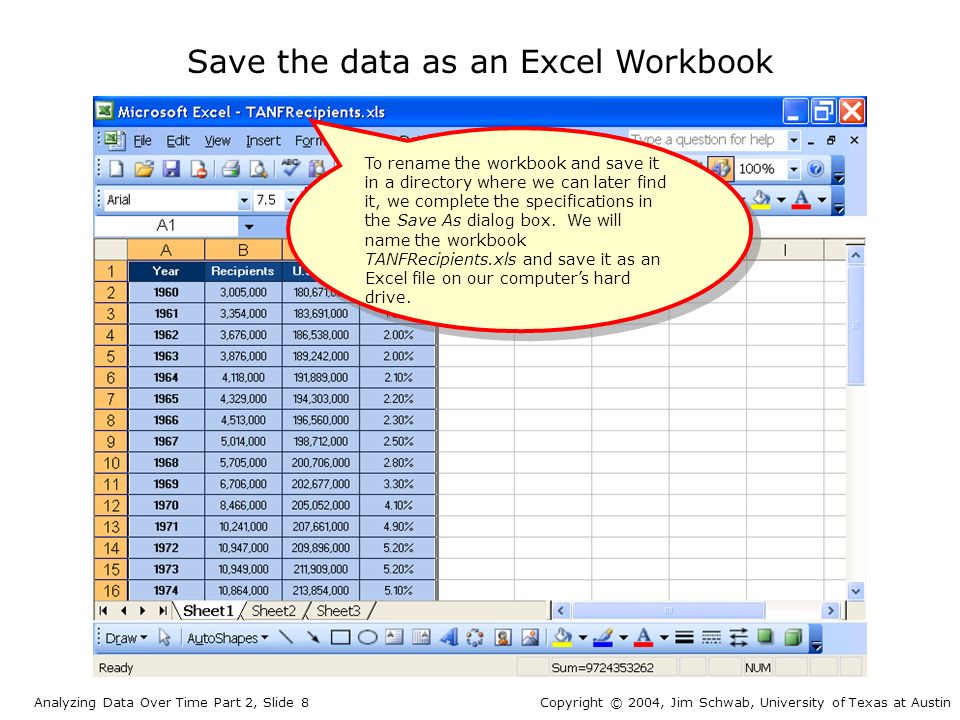
Task: Click the cell containing 3,005,000
Action: tap(243, 293)
